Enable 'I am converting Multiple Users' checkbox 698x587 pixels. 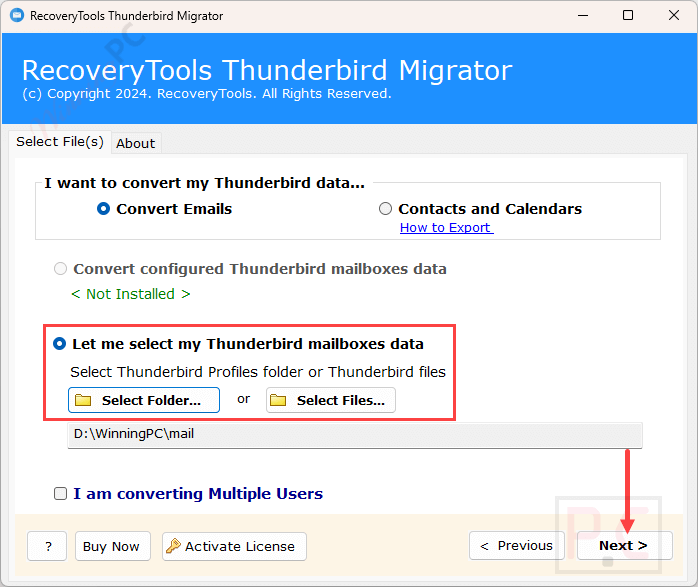point(60,494)
